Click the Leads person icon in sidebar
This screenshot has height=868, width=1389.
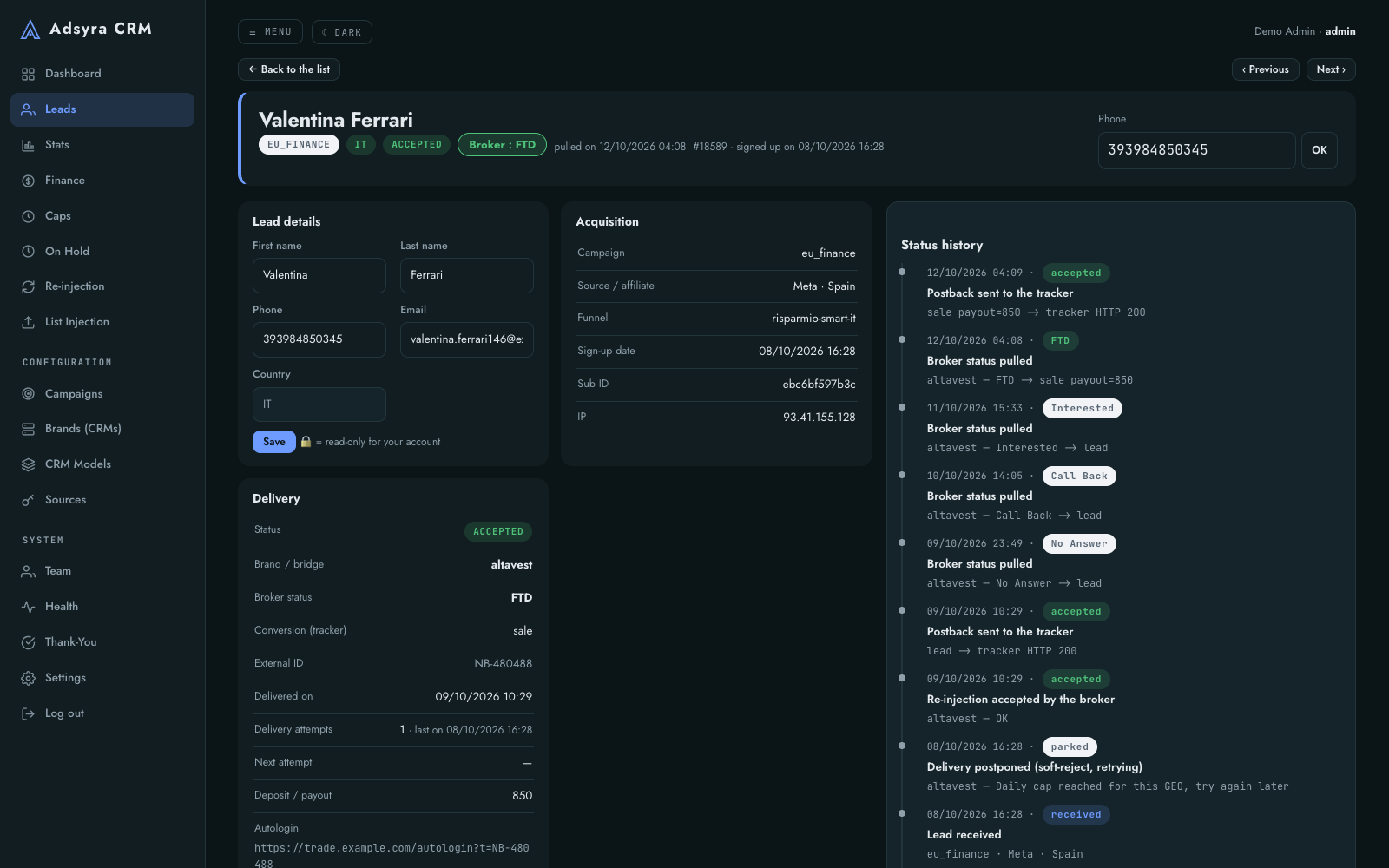29,109
